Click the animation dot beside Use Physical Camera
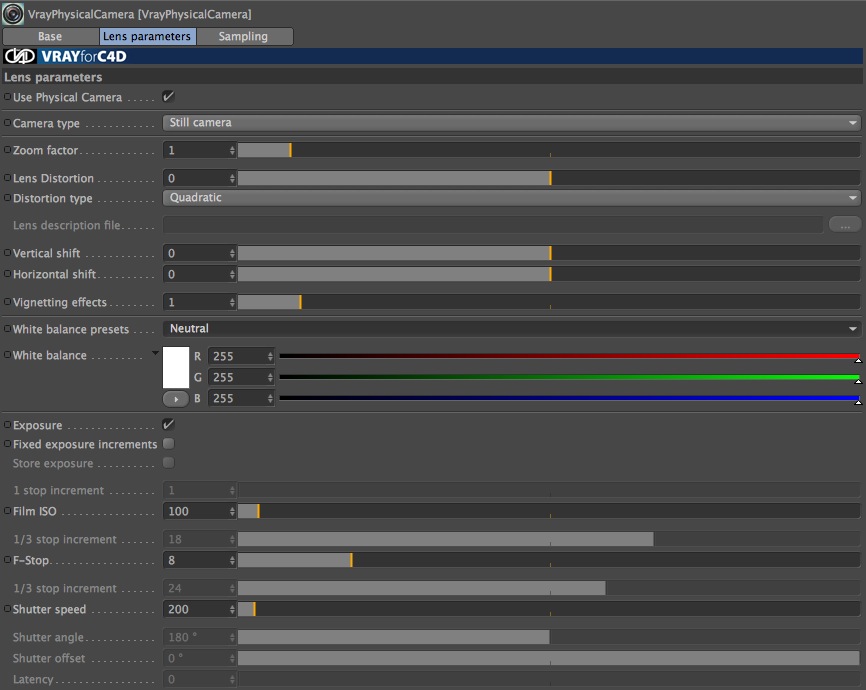 pos(8,97)
